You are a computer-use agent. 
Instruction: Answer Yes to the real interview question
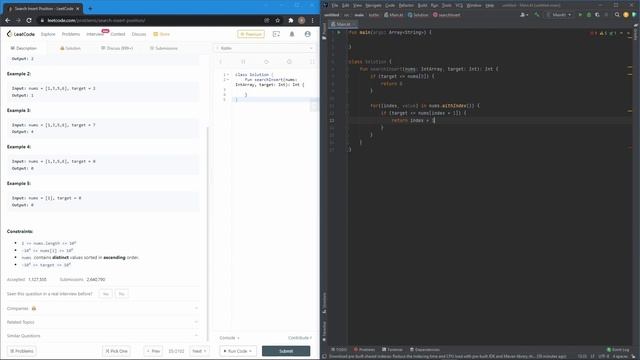point(106,294)
